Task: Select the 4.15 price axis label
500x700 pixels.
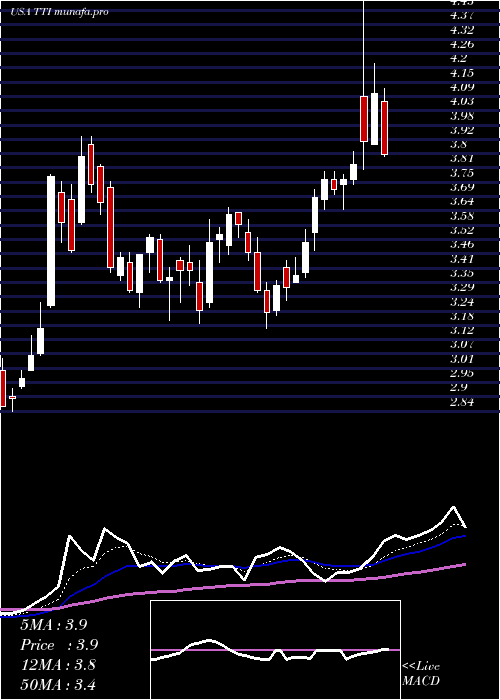Action: click(463, 73)
